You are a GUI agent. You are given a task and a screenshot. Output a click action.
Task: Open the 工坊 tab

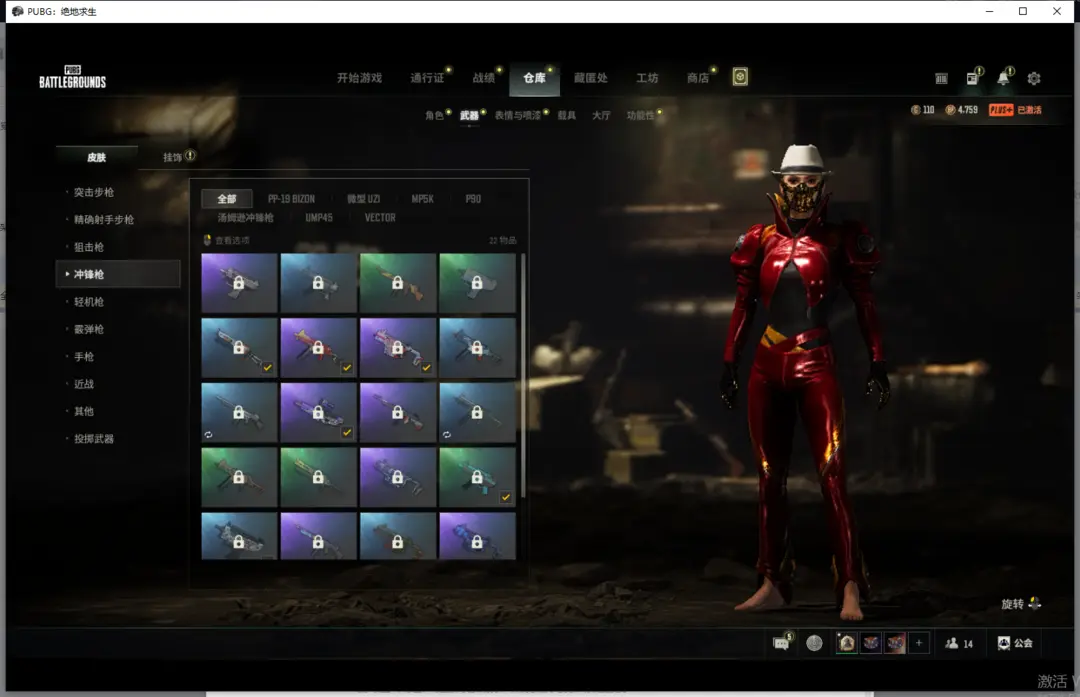(647, 78)
